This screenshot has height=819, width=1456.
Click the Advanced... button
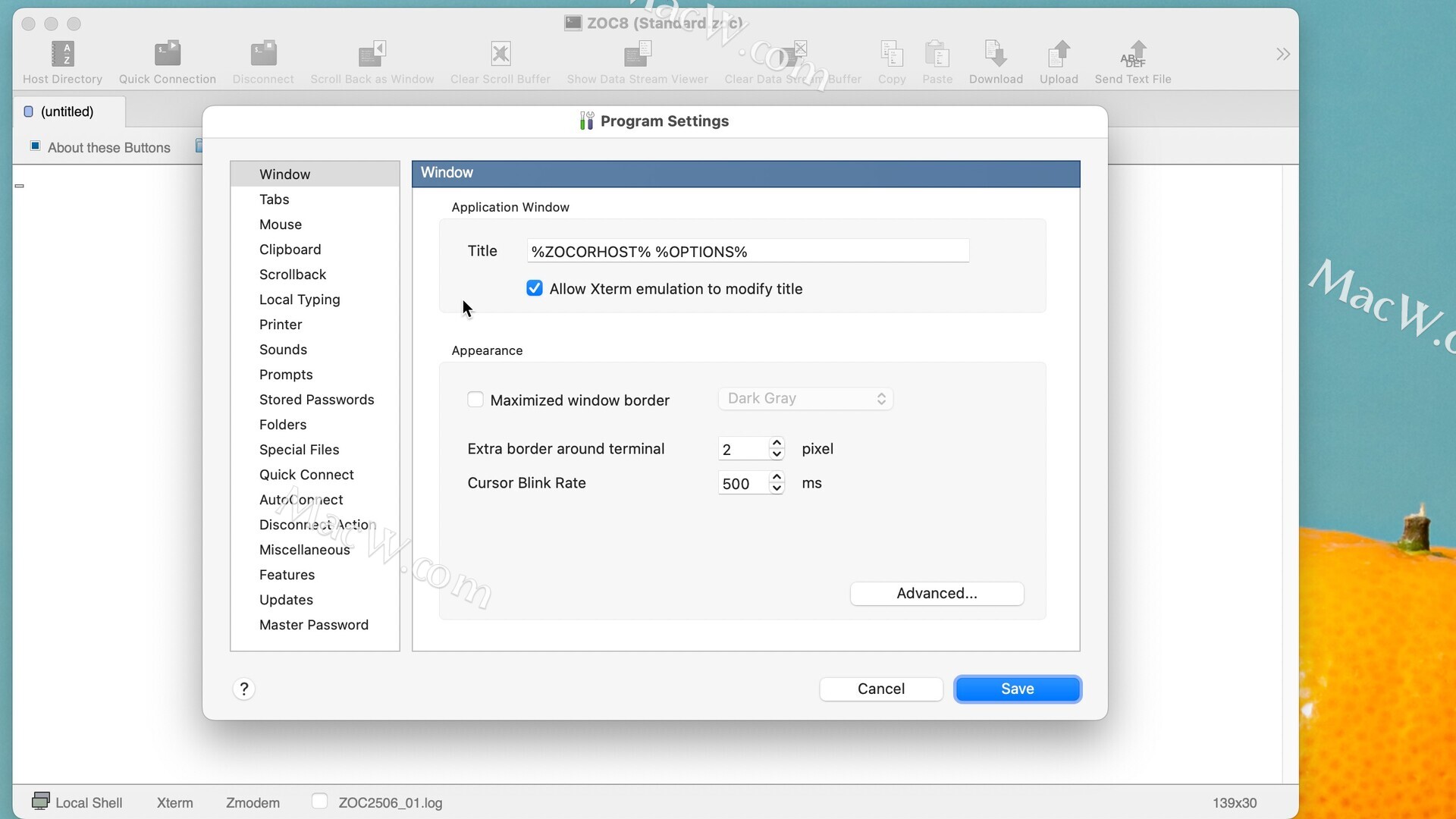click(937, 593)
